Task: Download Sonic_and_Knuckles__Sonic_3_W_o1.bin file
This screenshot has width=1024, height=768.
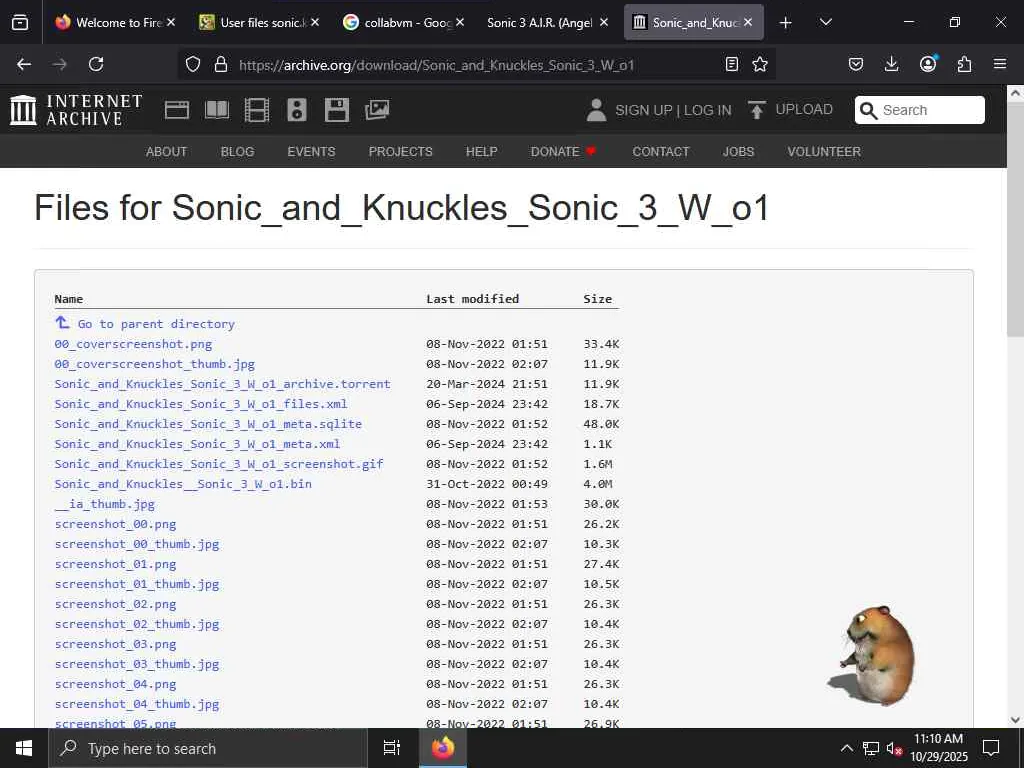Action: [x=183, y=484]
